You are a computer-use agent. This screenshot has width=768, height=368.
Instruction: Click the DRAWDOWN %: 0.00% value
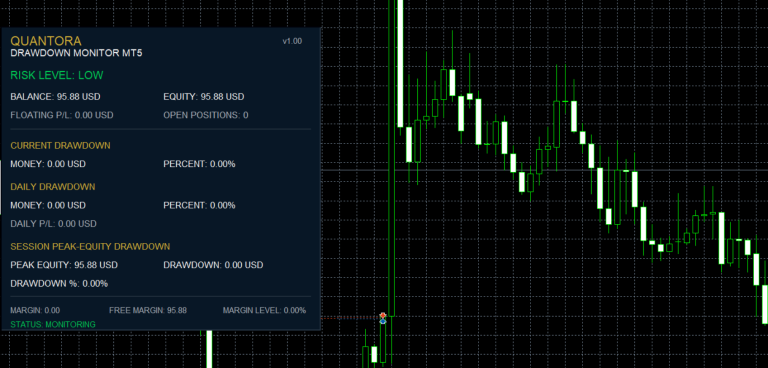(x=59, y=284)
